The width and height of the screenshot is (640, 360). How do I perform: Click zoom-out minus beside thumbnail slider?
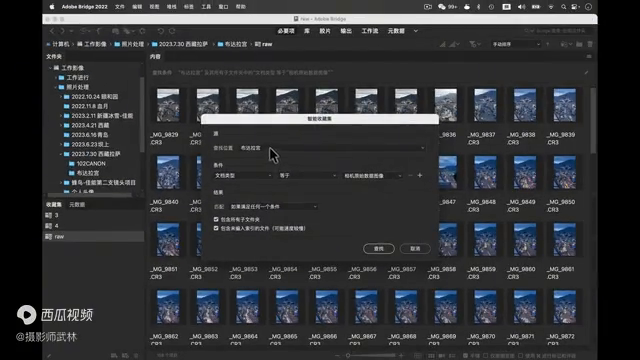tap(337, 356)
